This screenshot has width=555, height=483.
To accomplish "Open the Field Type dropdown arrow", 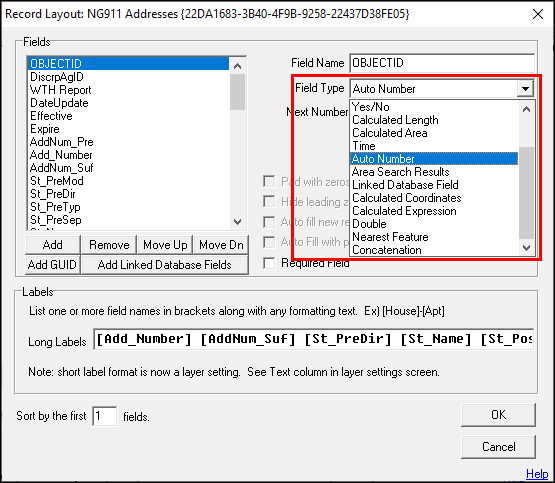I will click(525, 88).
